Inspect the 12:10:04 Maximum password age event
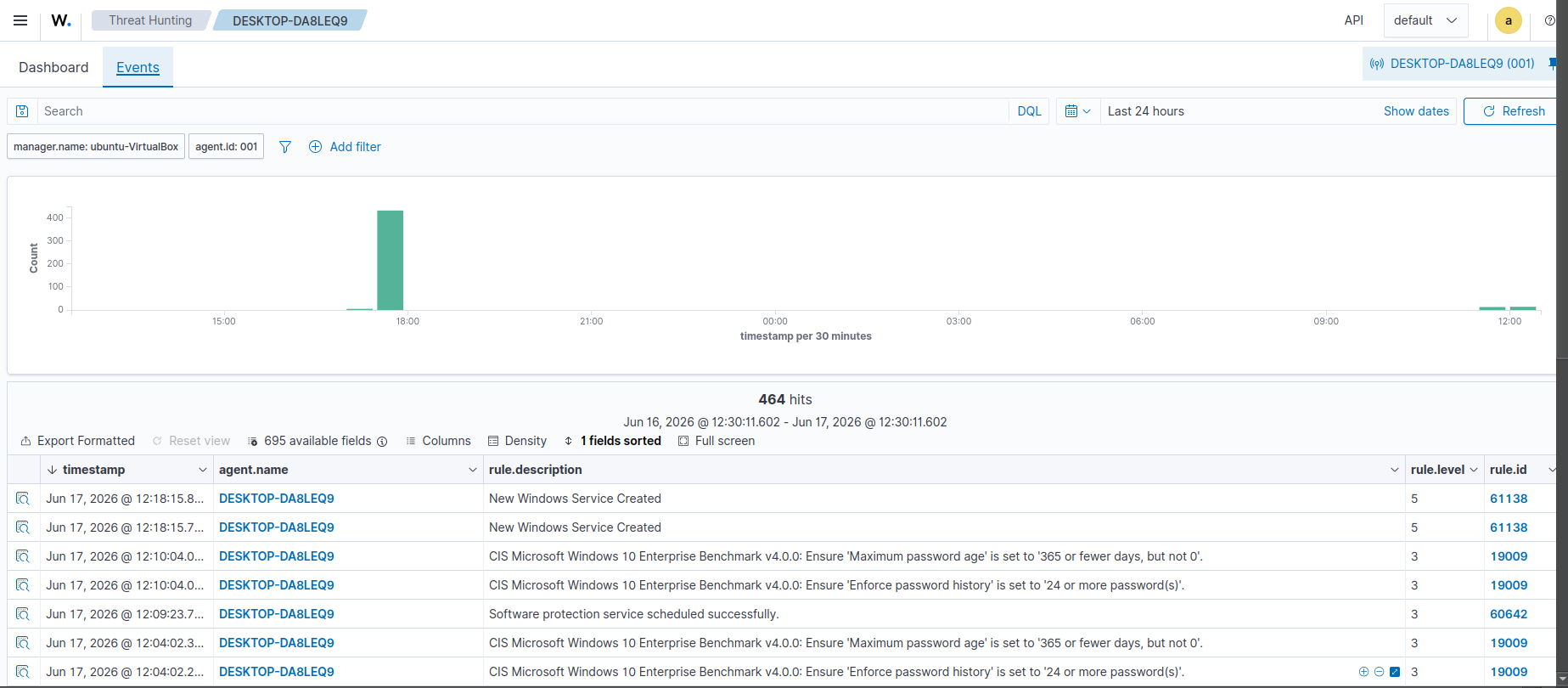The image size is (1568, 688). [23, 556]
